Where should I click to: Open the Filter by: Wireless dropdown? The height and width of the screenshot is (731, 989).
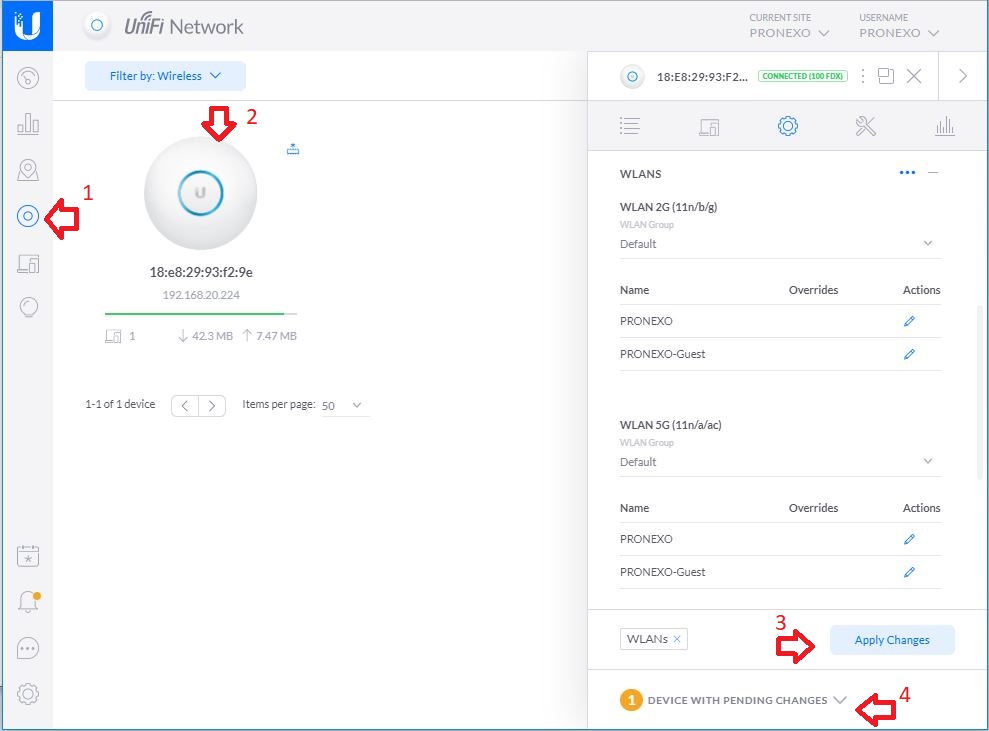click(x=165, y=76)
